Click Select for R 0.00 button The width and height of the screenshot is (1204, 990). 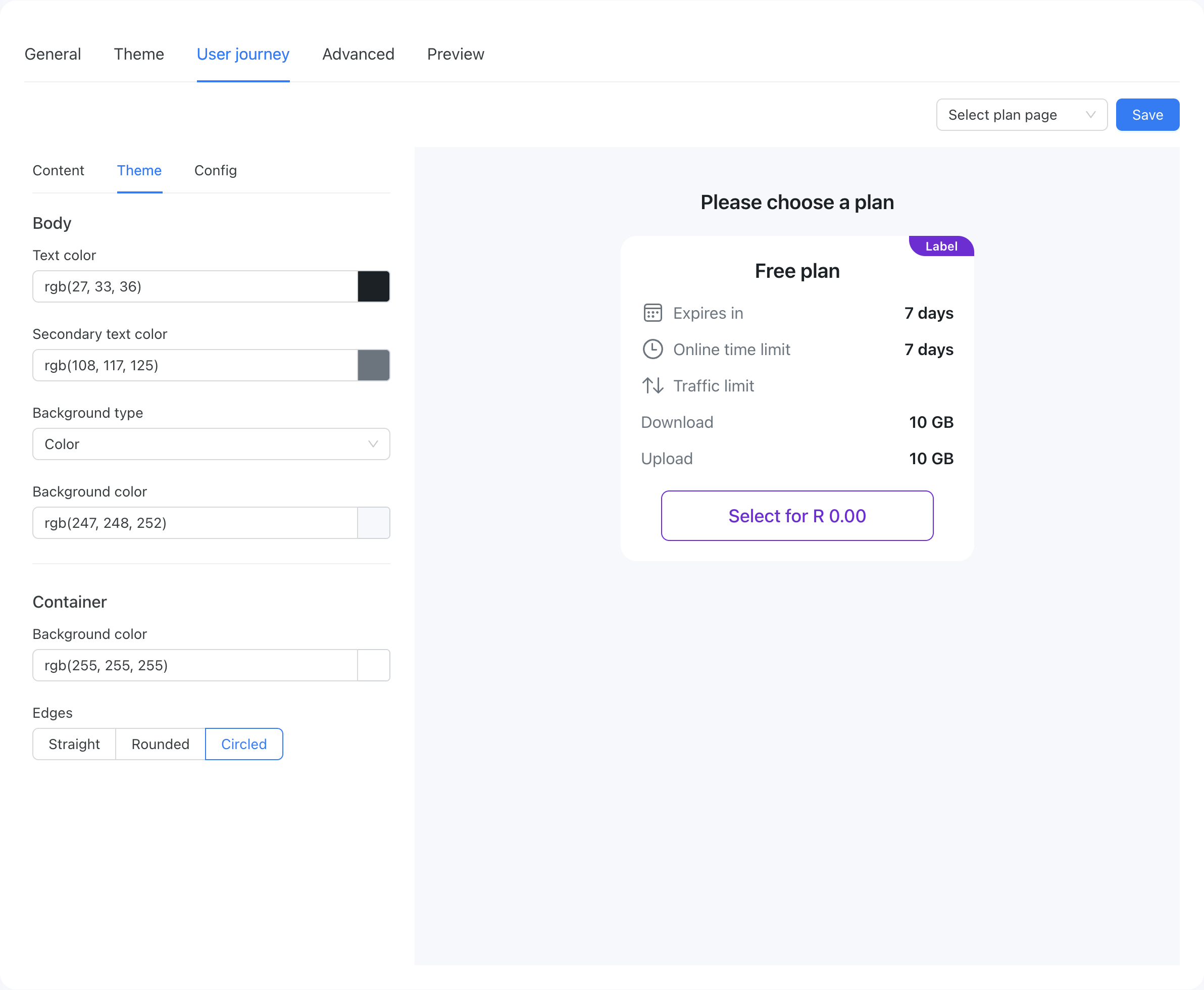pos(797,516)
